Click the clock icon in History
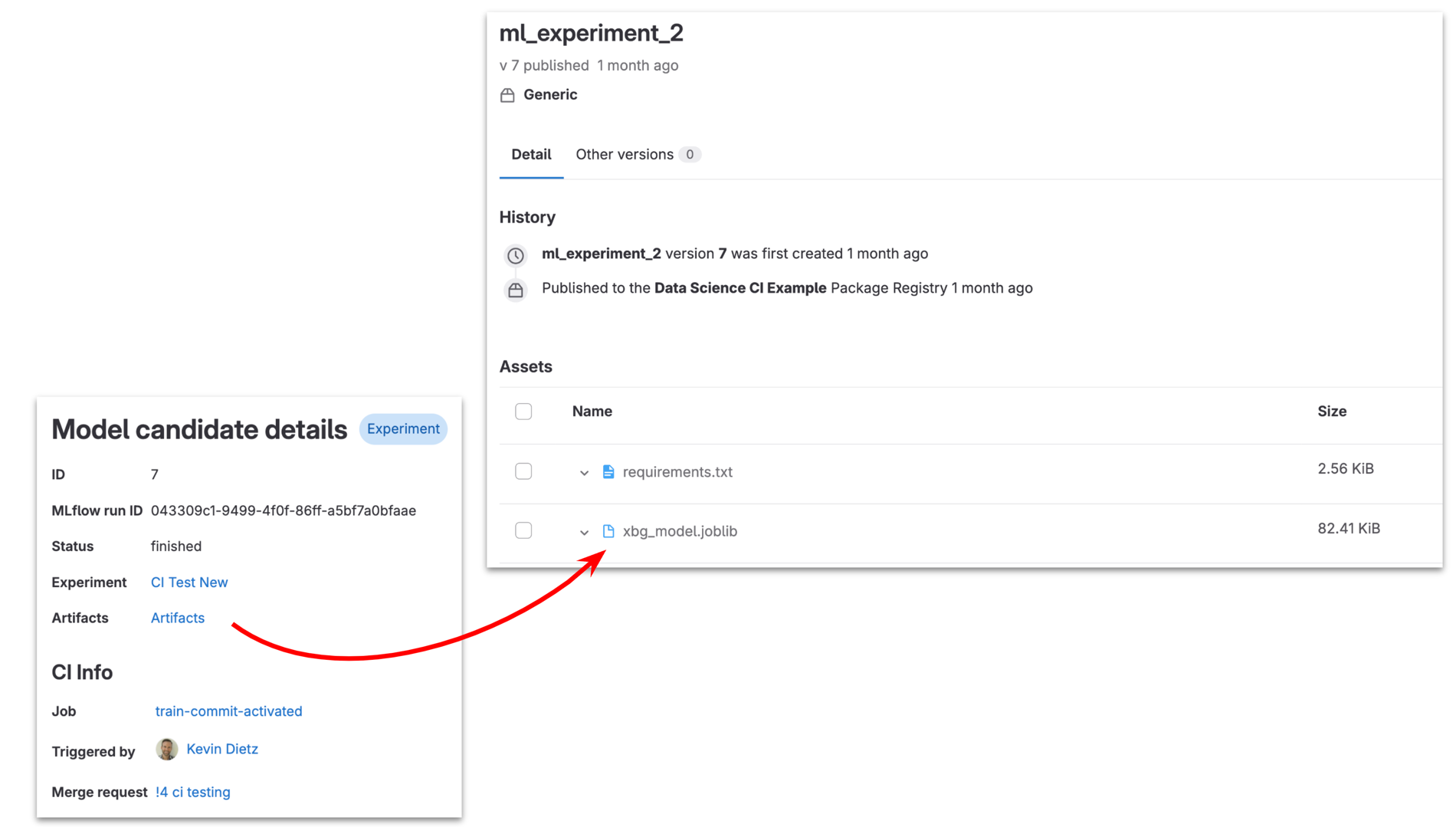 pos(516,255)
